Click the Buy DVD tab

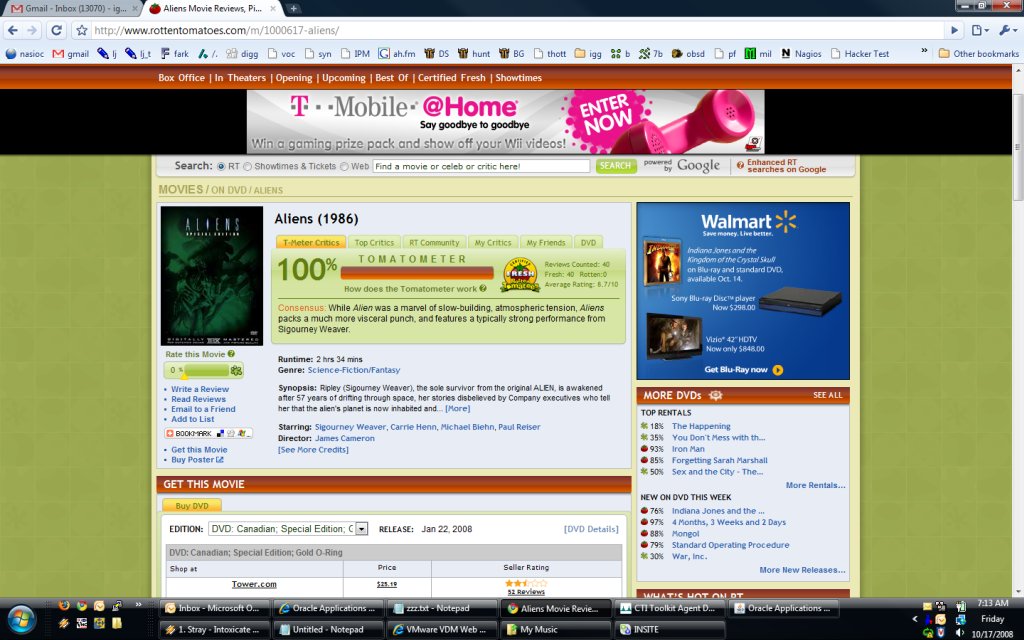192,505
